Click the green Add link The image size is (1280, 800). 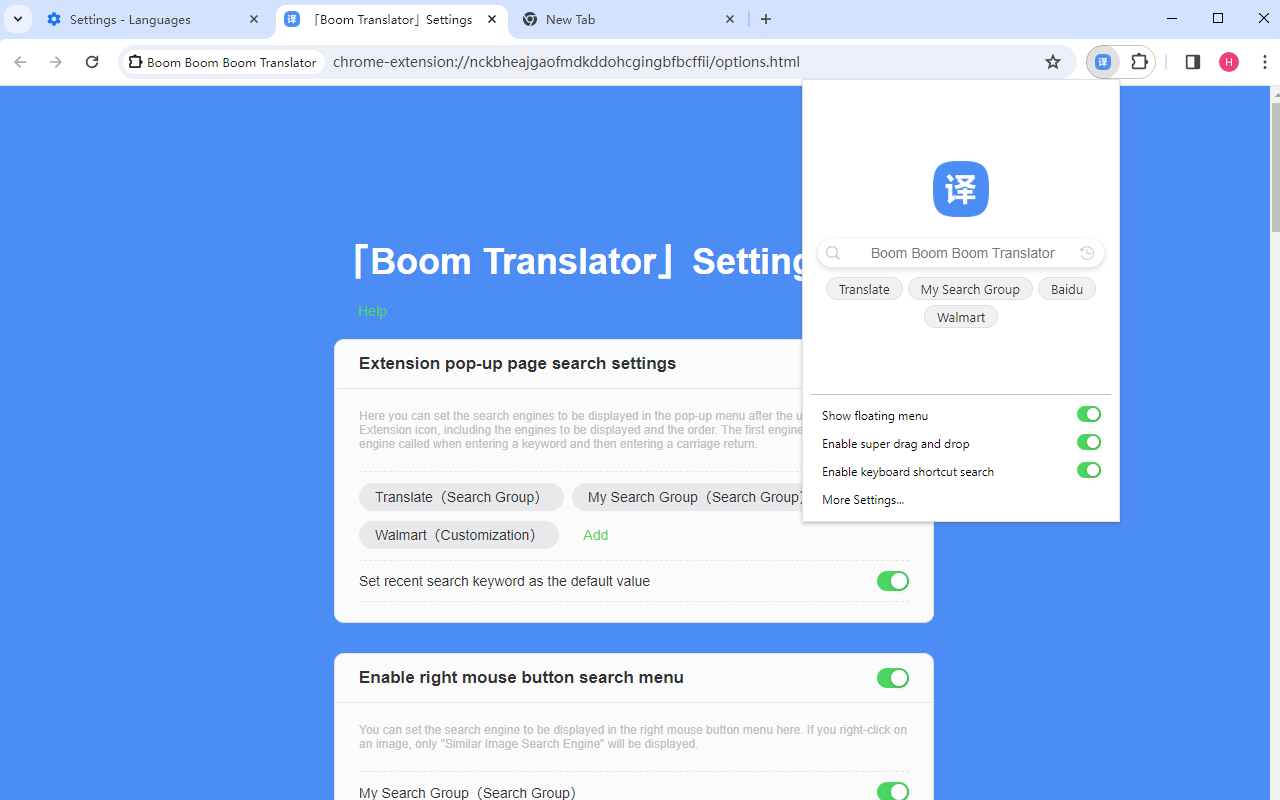click(x=596, y=535)
